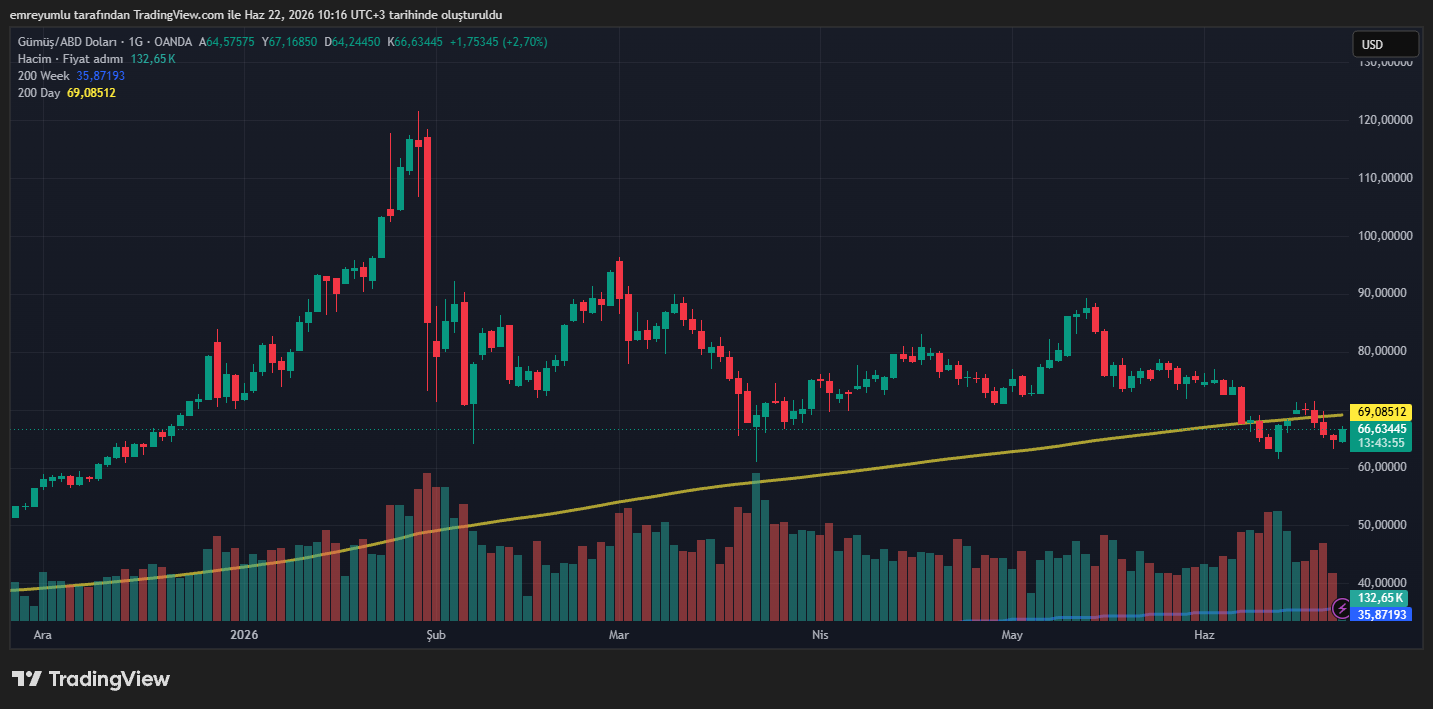Click the TradingView logo icon

click(x=27, y=679)
